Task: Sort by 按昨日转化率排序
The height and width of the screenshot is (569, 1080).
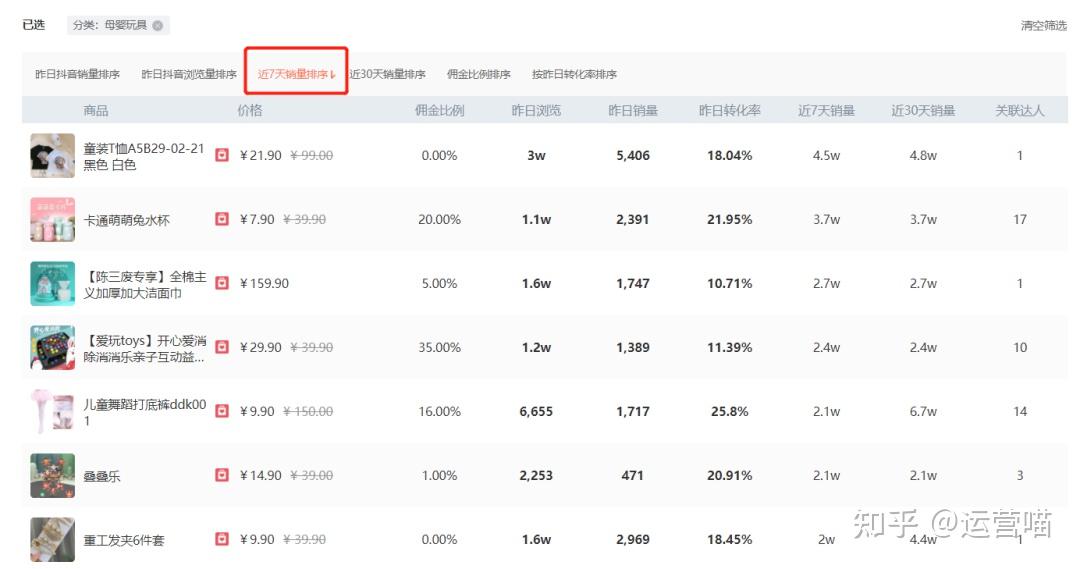Action: pyautogui.click(x=574, y=74)
